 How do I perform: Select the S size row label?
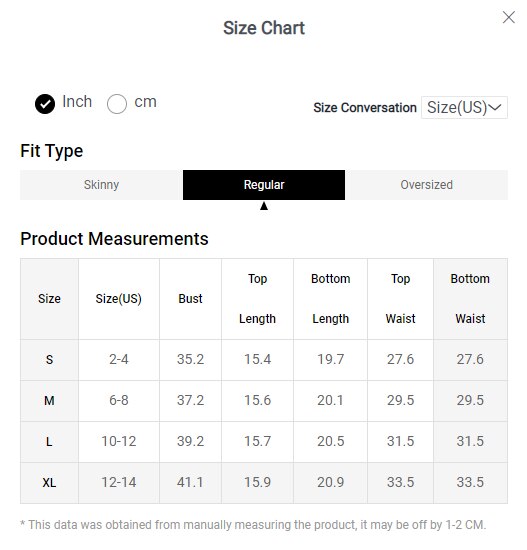coord(49,360)
